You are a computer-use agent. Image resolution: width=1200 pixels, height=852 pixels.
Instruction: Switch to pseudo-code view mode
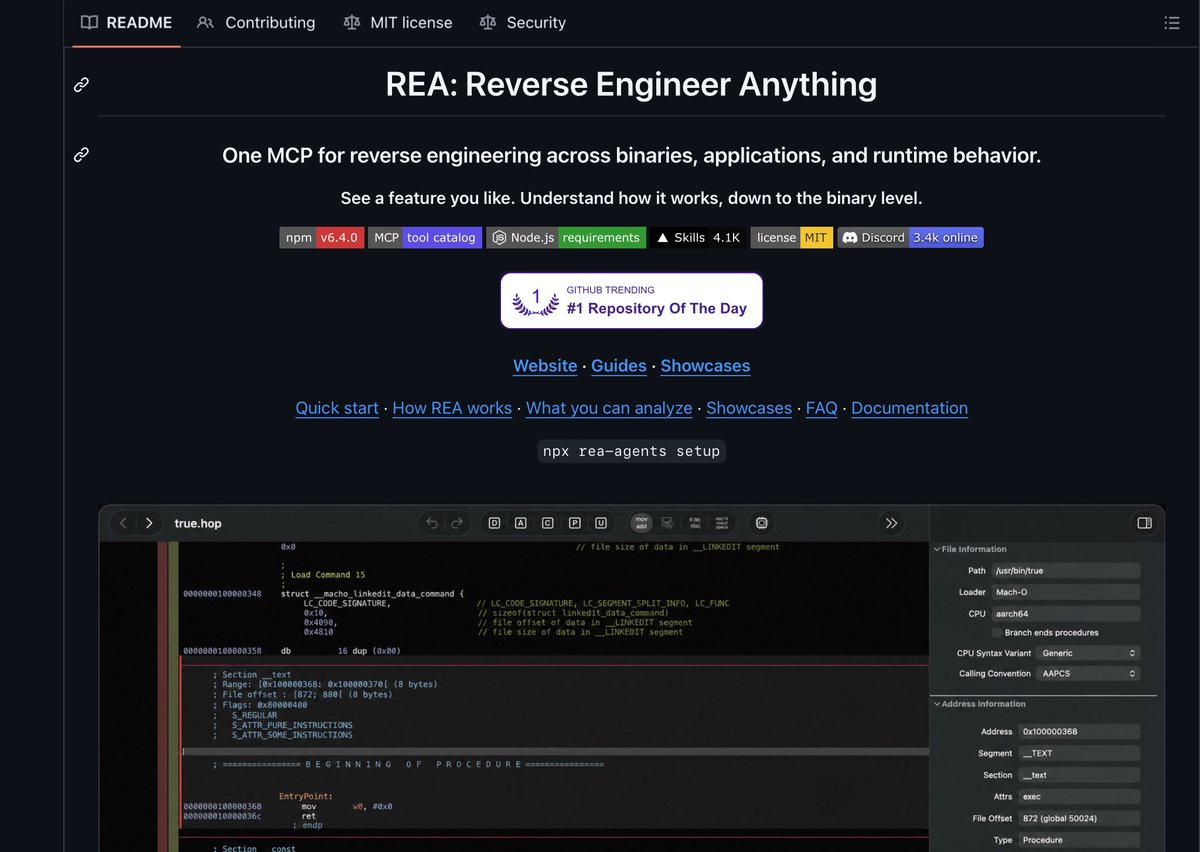[695, 523]
